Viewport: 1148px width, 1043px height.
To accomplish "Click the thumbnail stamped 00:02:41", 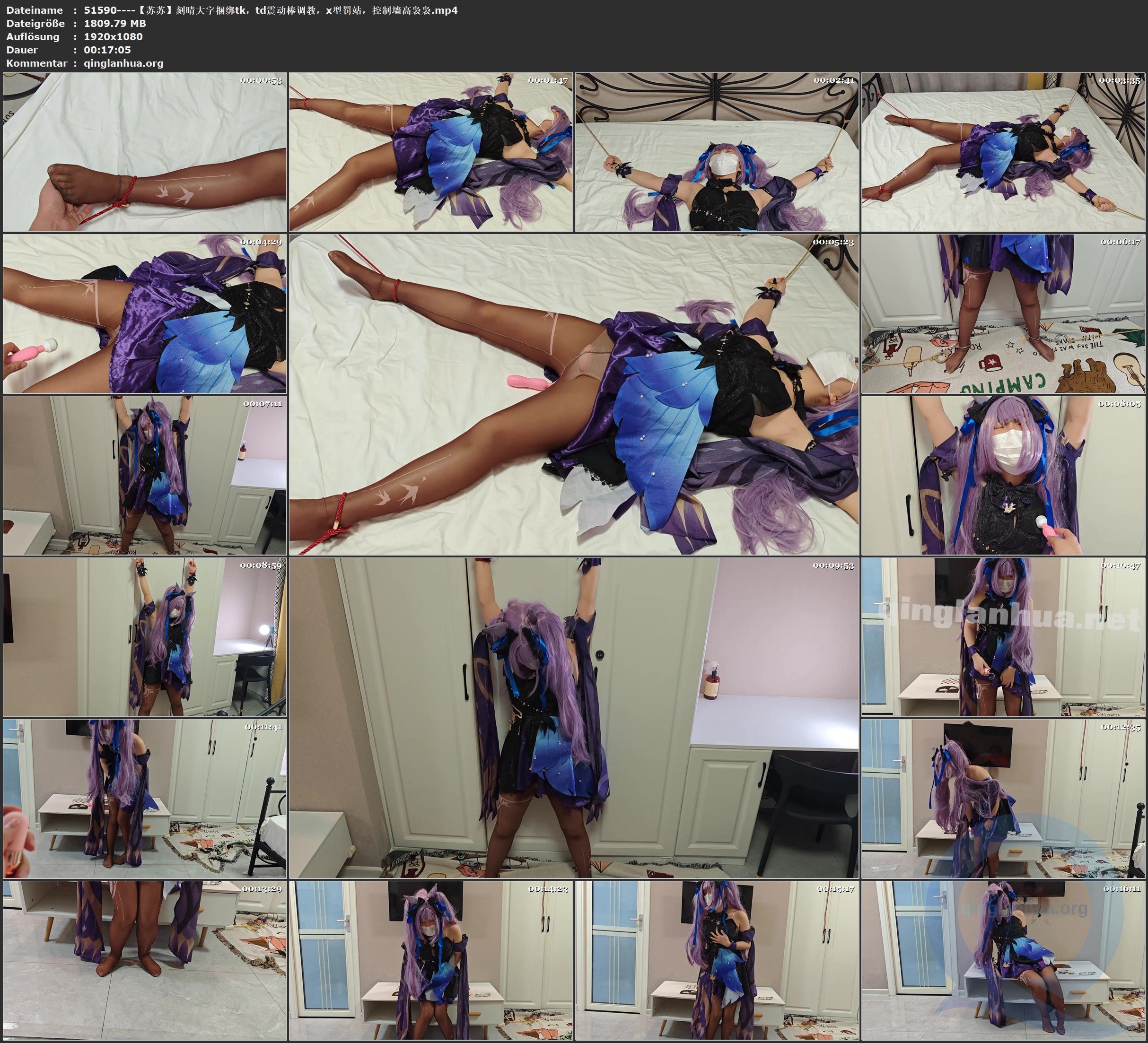I will pos(717,152).
